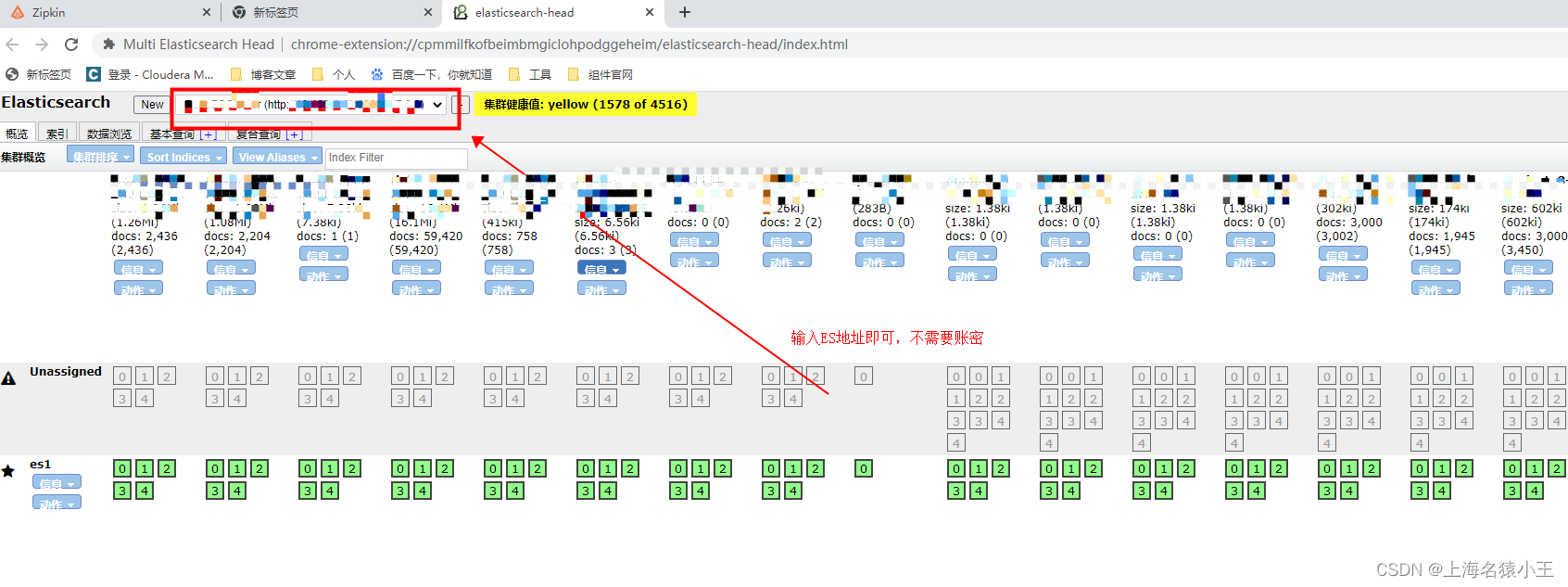This screenshot has width=1568, height=587.
Task: Open 动作 dropdown for the 2,204-docs index
Action: tap(231, 288)
